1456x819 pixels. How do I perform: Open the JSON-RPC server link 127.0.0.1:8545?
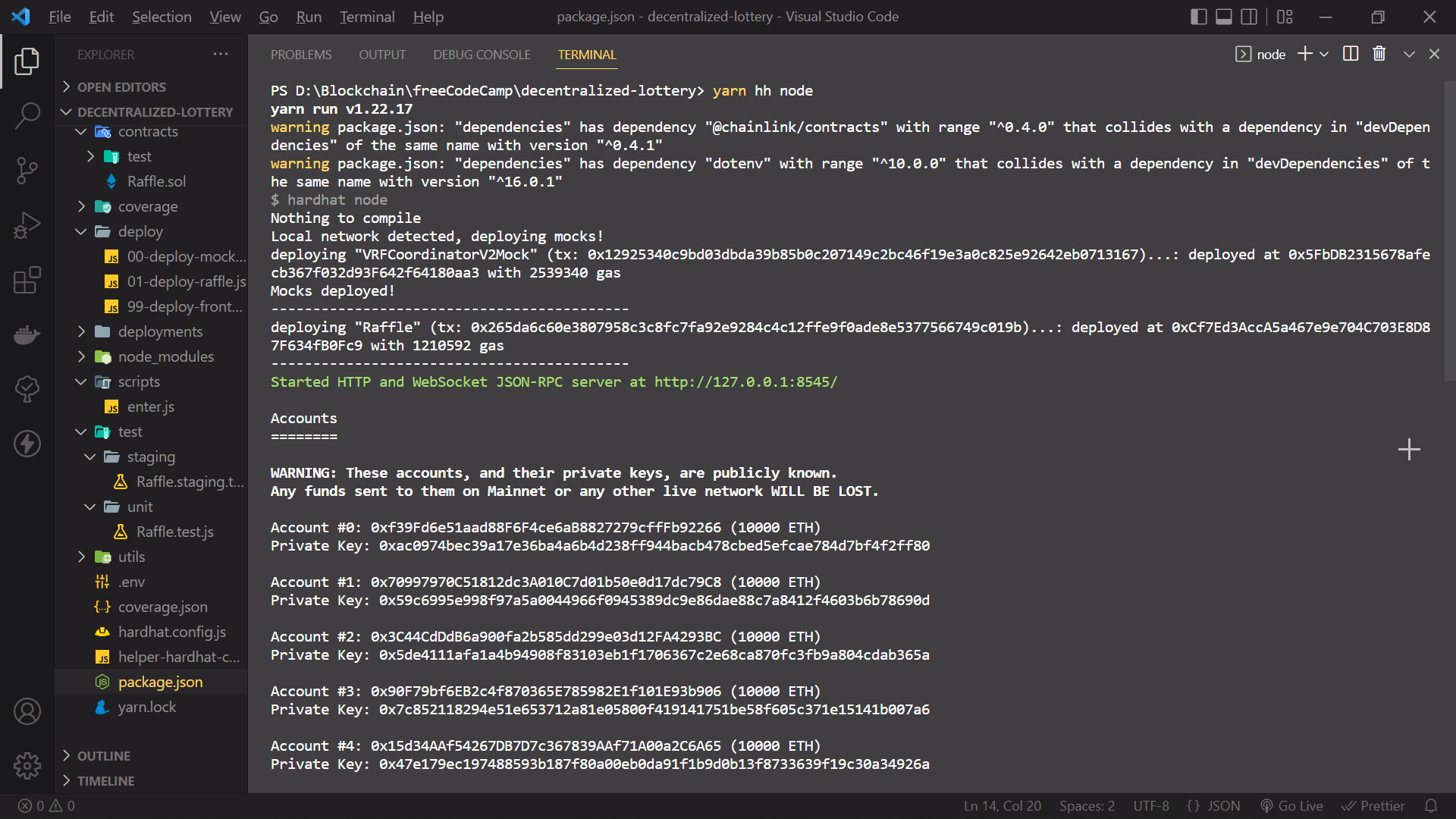[x=745, y=381]
